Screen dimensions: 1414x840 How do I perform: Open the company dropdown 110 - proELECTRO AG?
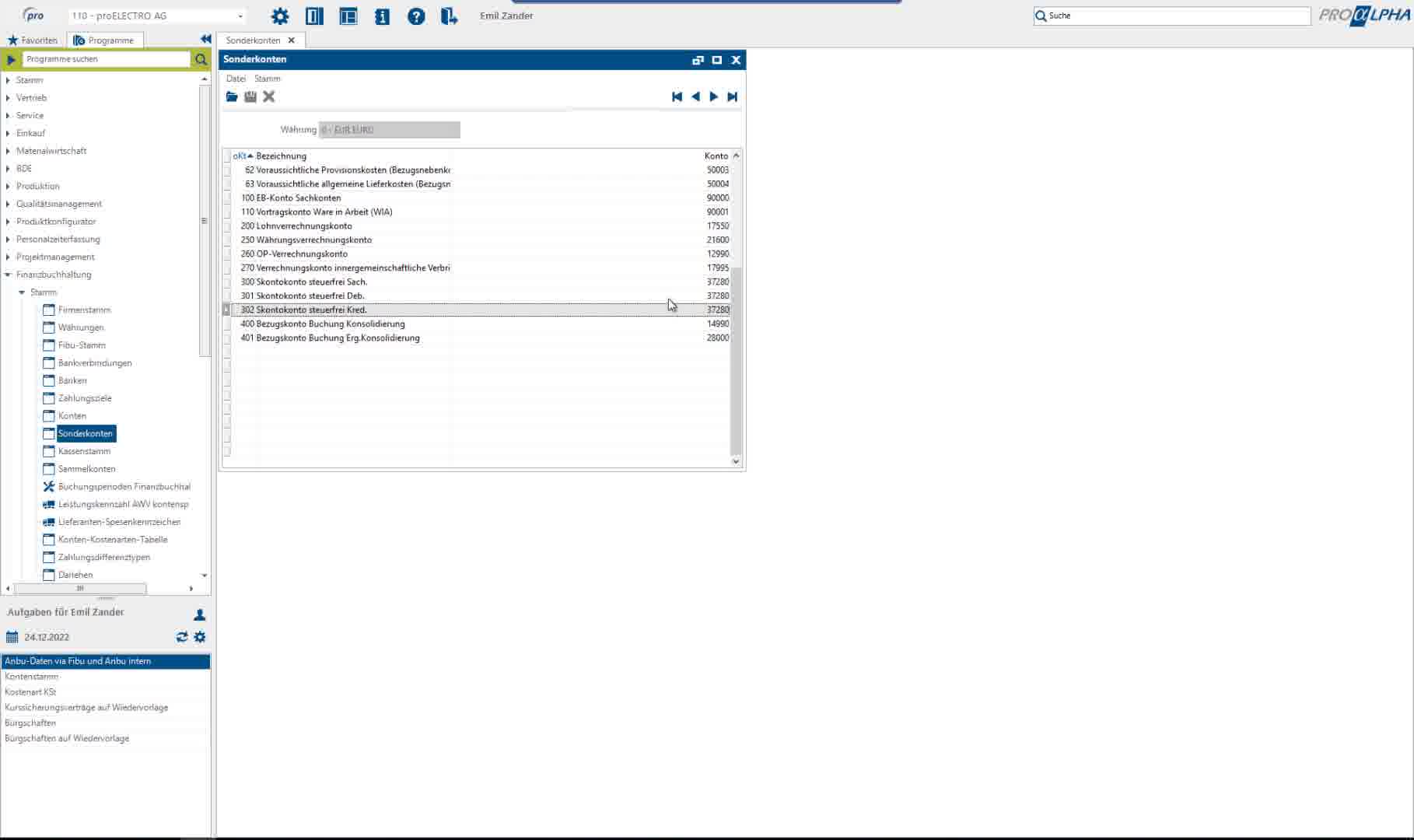point(240,16)
